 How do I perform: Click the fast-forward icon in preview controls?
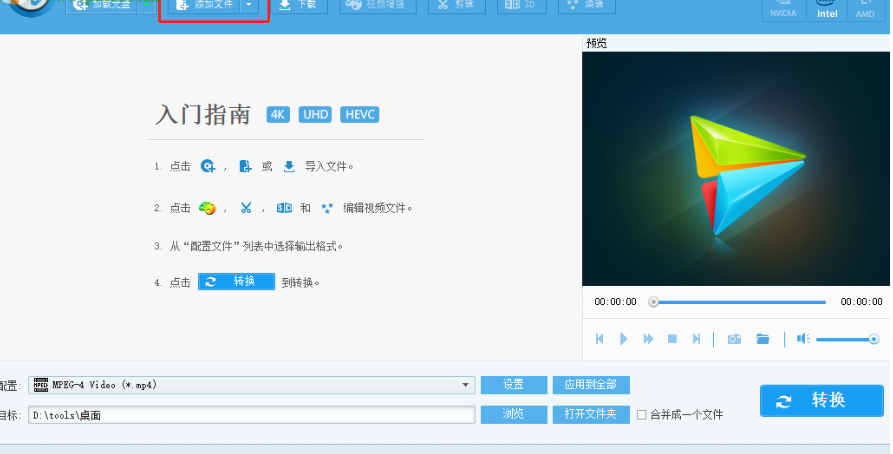(648, 339)
